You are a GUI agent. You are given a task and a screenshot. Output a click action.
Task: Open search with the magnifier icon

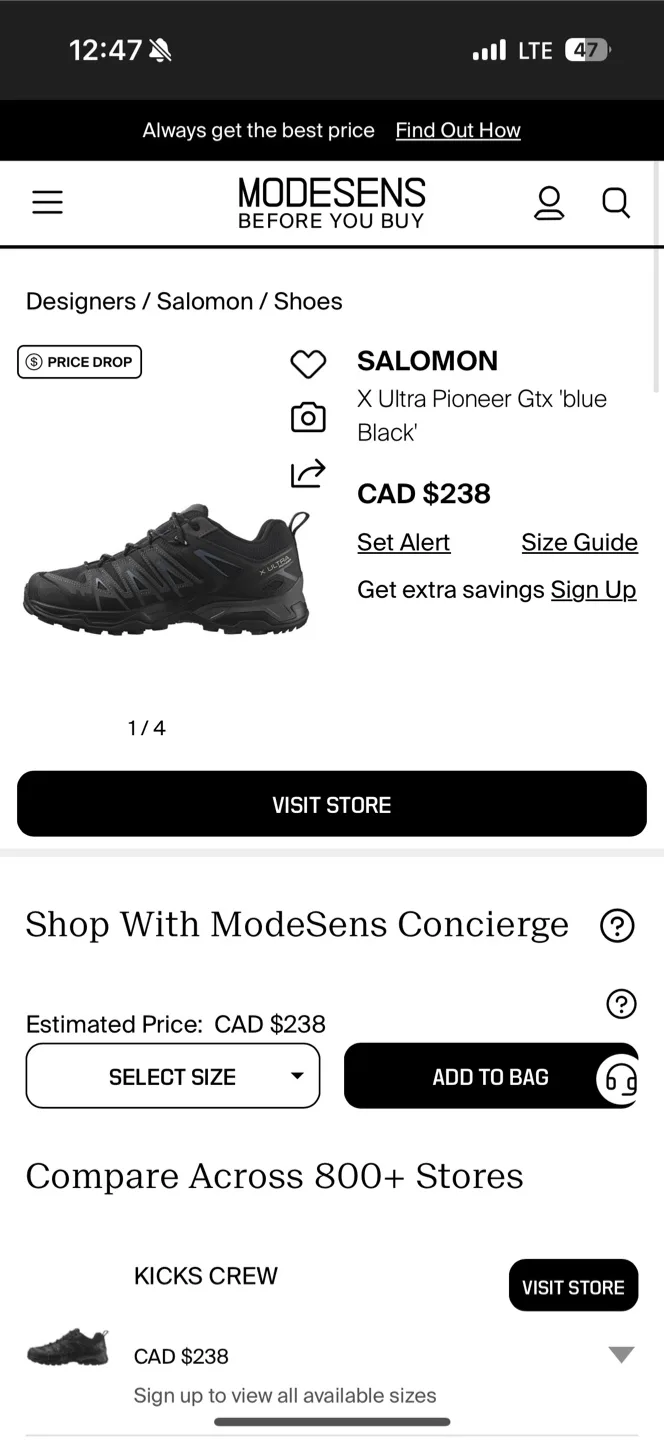[616, 203]
